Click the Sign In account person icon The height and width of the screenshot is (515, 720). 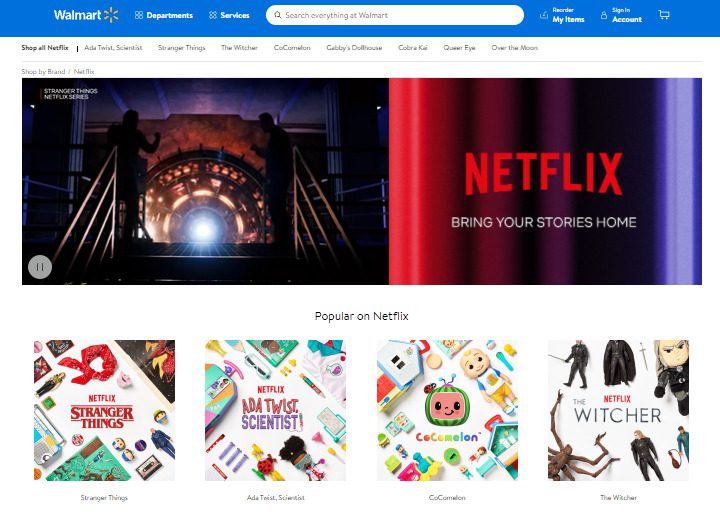click(x=602, y=15)
